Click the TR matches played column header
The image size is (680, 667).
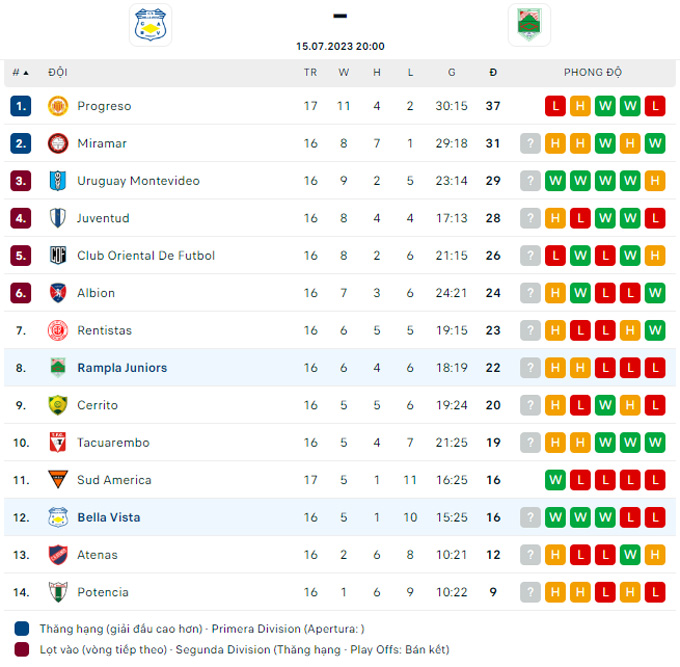click(310, 72)
